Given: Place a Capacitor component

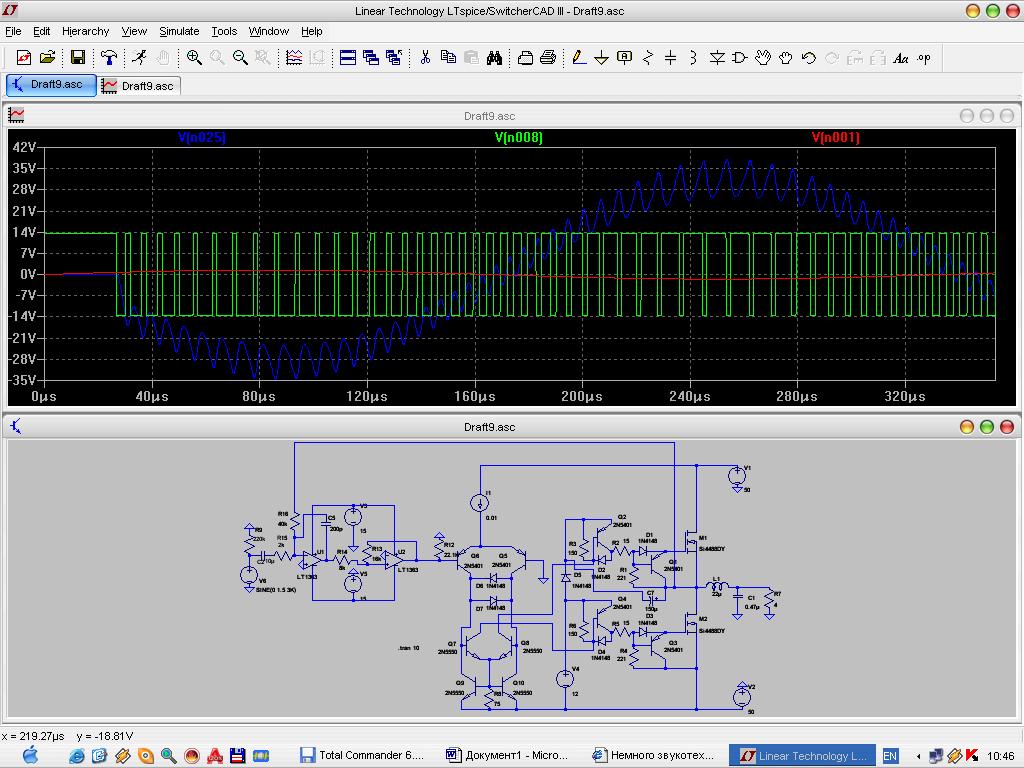Looking at the screenshot, I should coord(671,58).
